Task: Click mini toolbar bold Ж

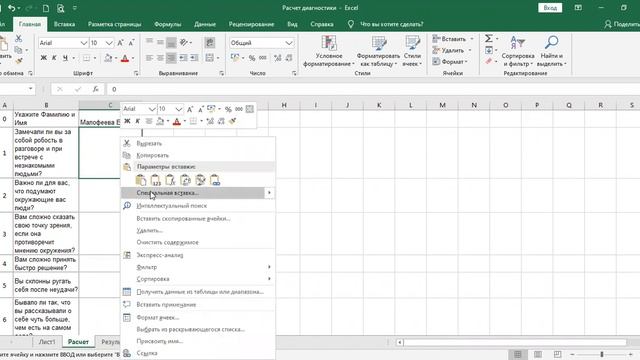Action: [x=127, y=121]
